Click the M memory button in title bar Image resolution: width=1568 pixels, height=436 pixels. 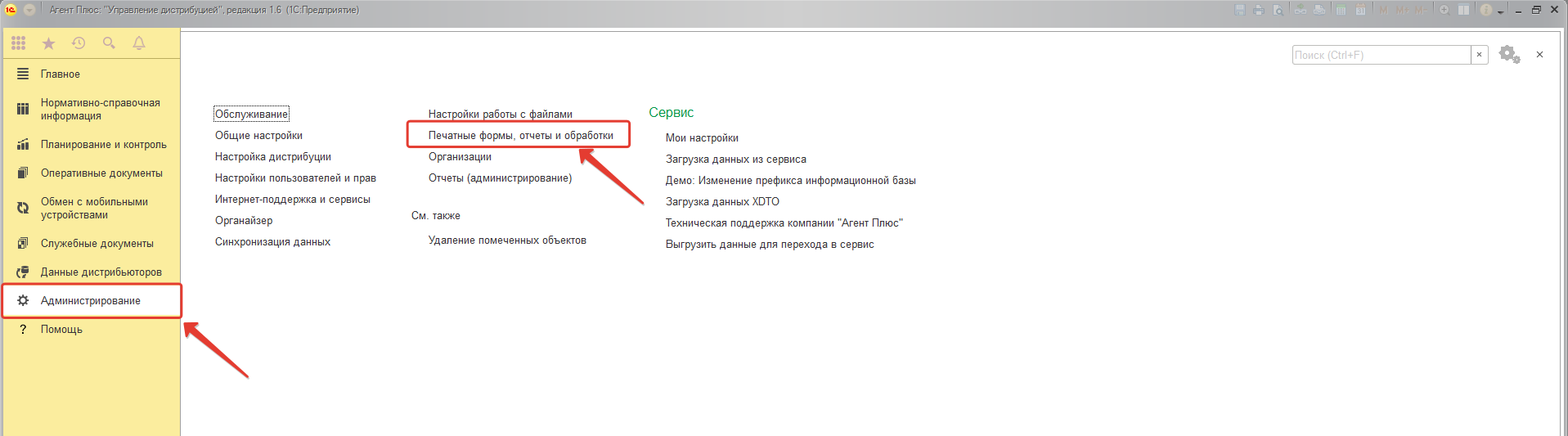[x=1383, y=10]
